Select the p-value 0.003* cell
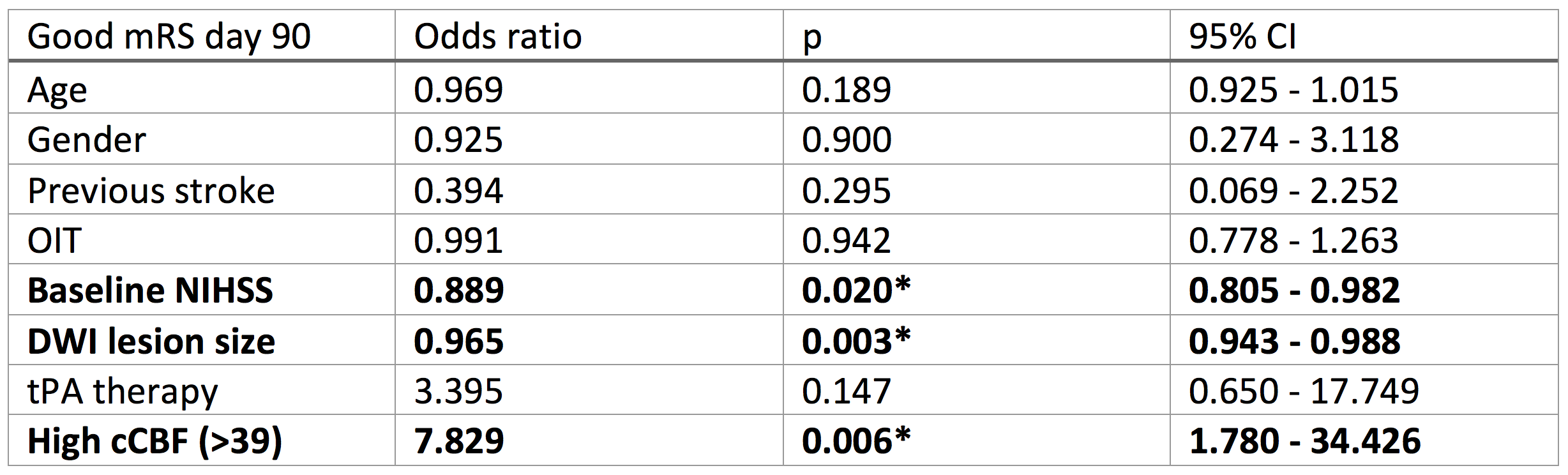 click(x=856, y=341)
